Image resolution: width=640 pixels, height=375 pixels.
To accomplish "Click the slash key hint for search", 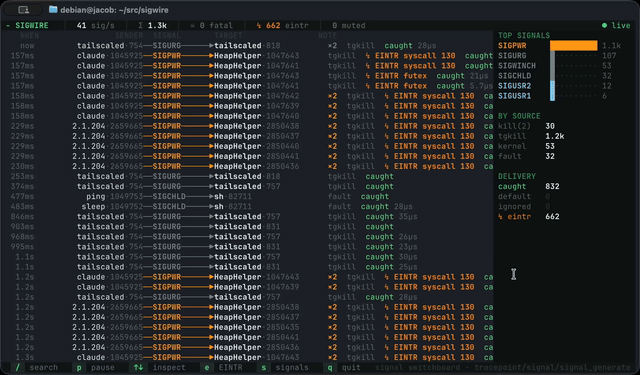I will (x=17, y=367).
